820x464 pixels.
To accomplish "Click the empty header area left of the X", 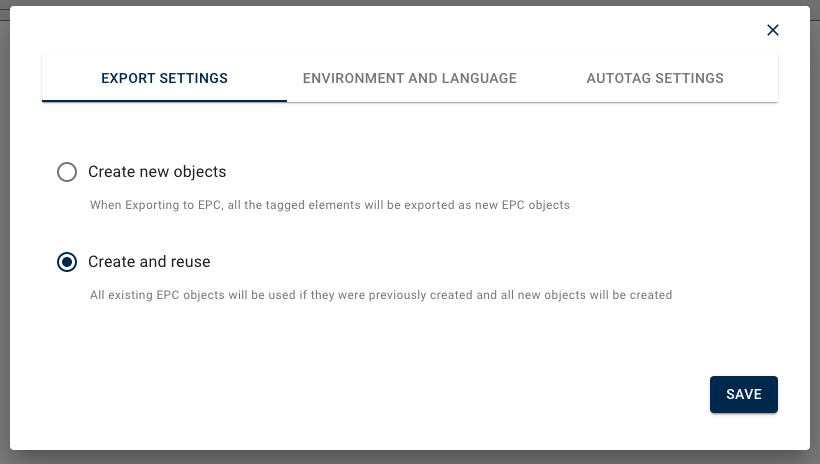I will [x=400, y=30].
